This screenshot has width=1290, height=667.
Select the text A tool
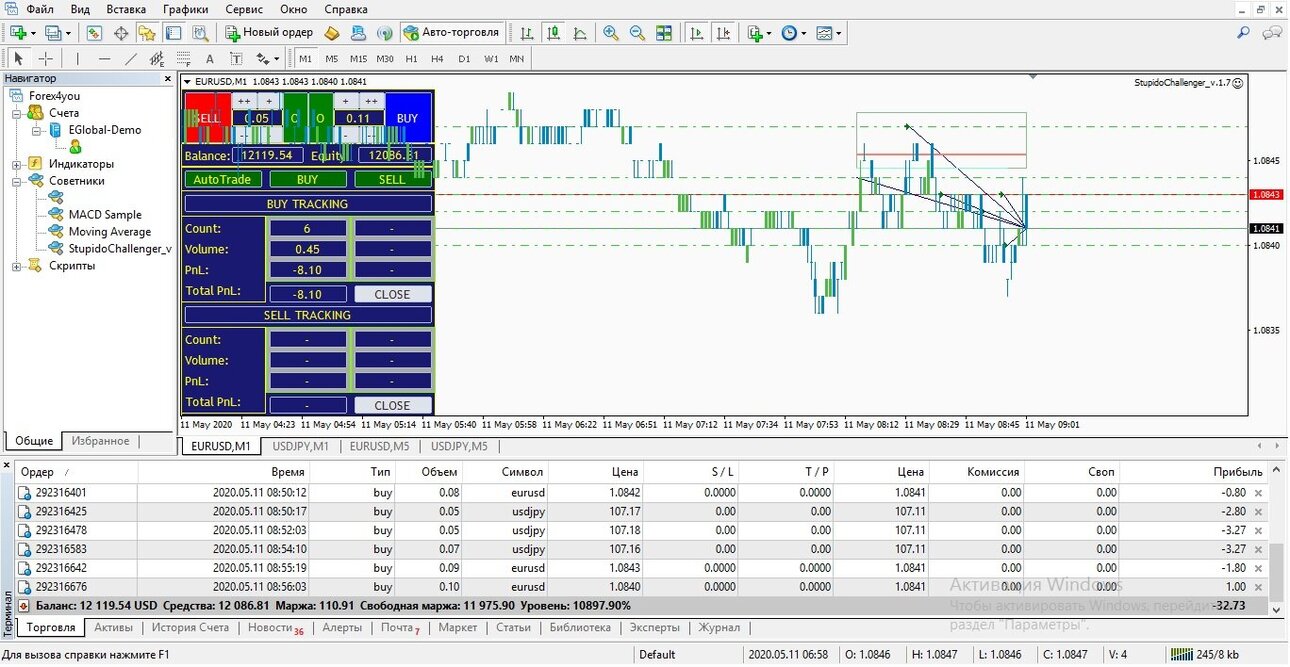(x=210, y=59)
